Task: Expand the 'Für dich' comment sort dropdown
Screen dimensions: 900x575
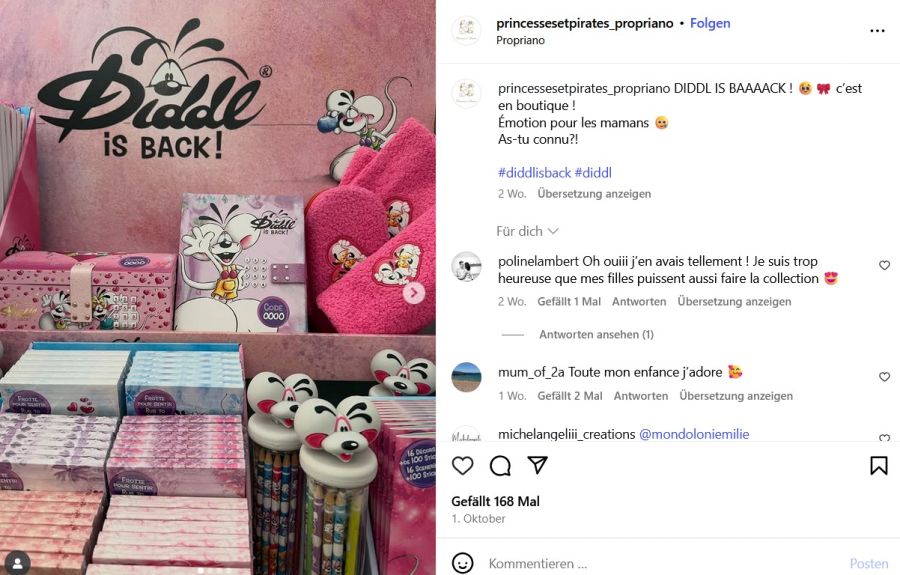Action: (x=527, y=231)
